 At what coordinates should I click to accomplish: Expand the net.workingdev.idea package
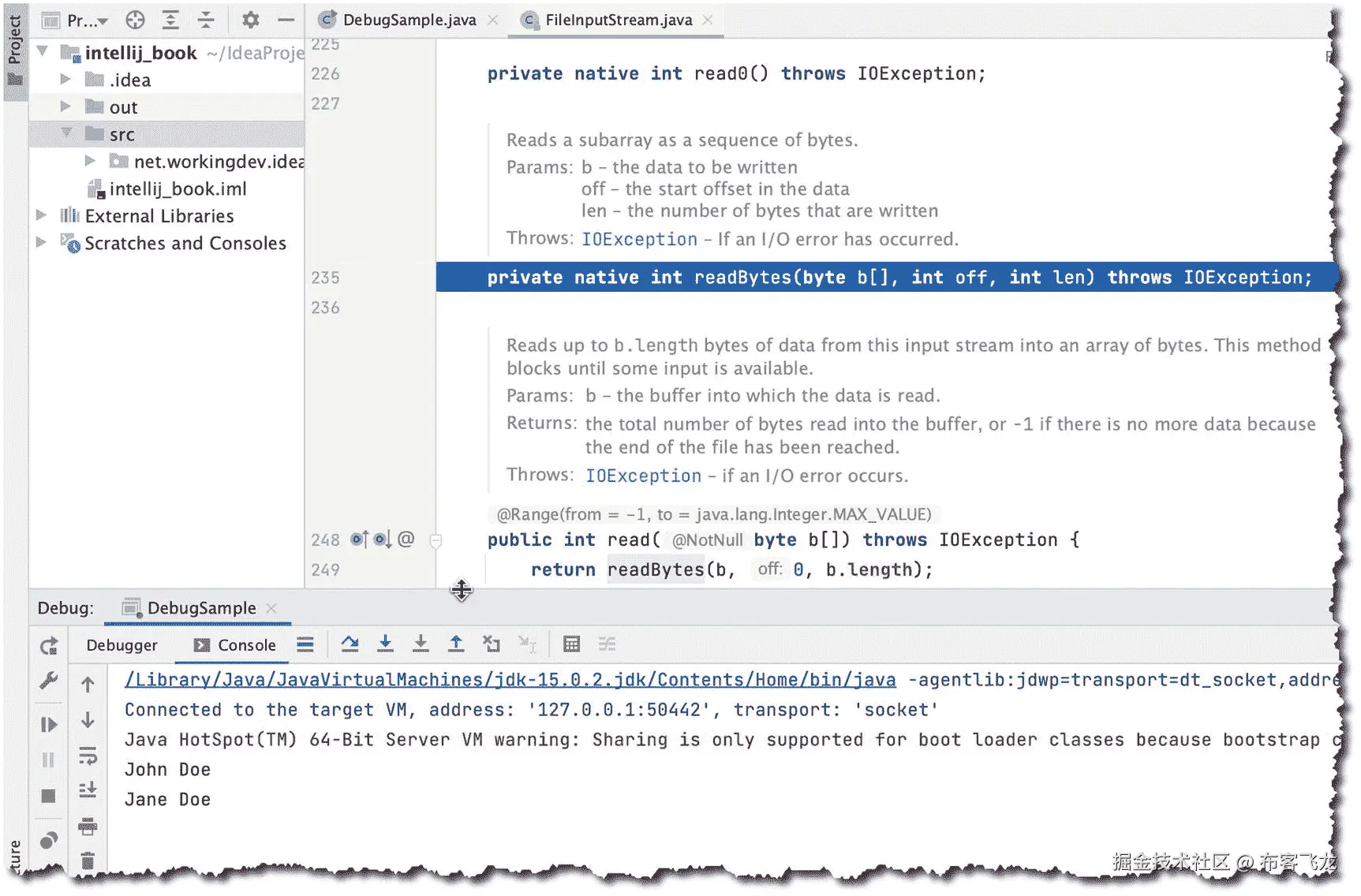click(90, 161)
